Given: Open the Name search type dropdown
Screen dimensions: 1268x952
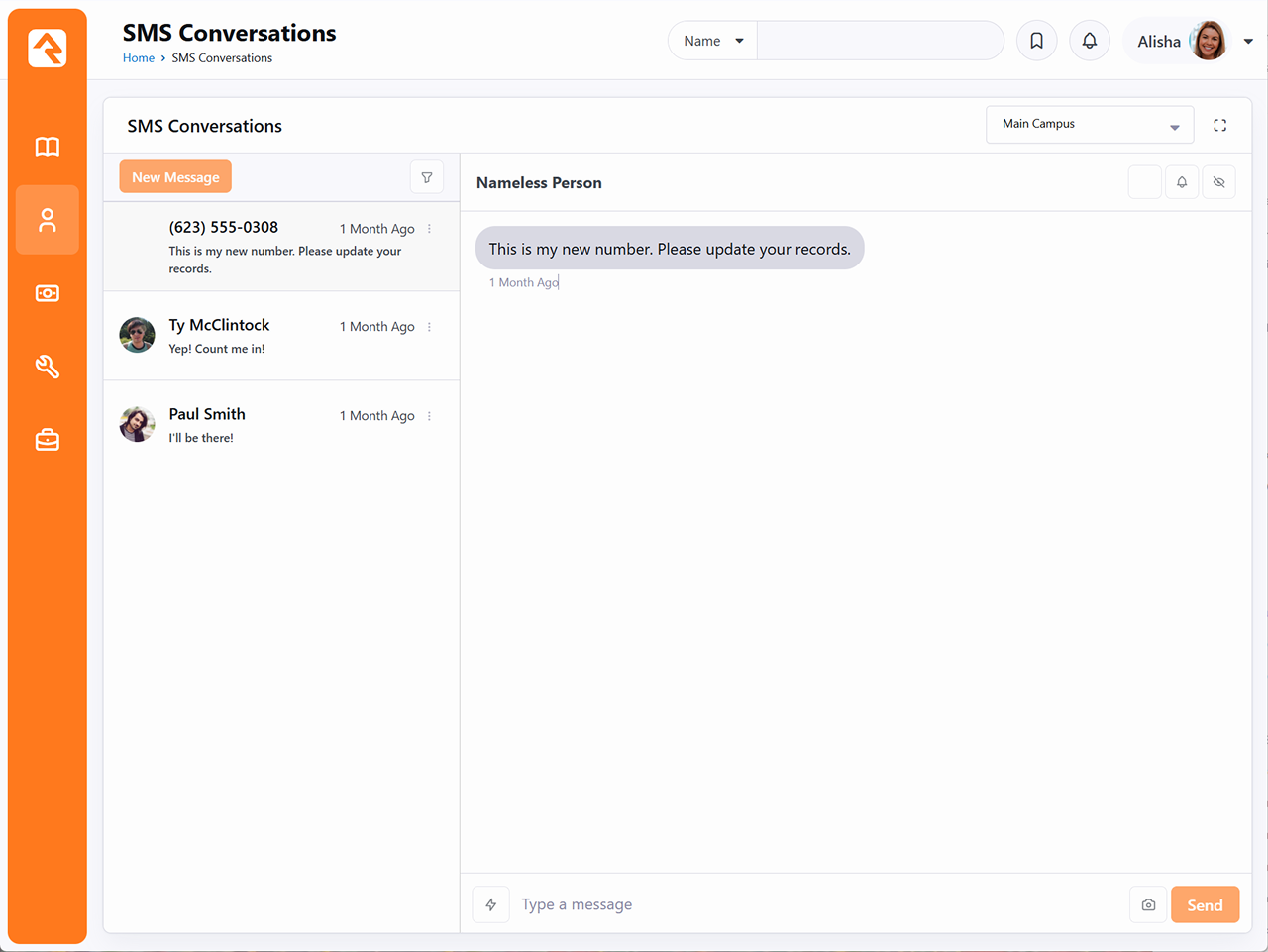Looking at the screenshot, I should pos(712,41).
